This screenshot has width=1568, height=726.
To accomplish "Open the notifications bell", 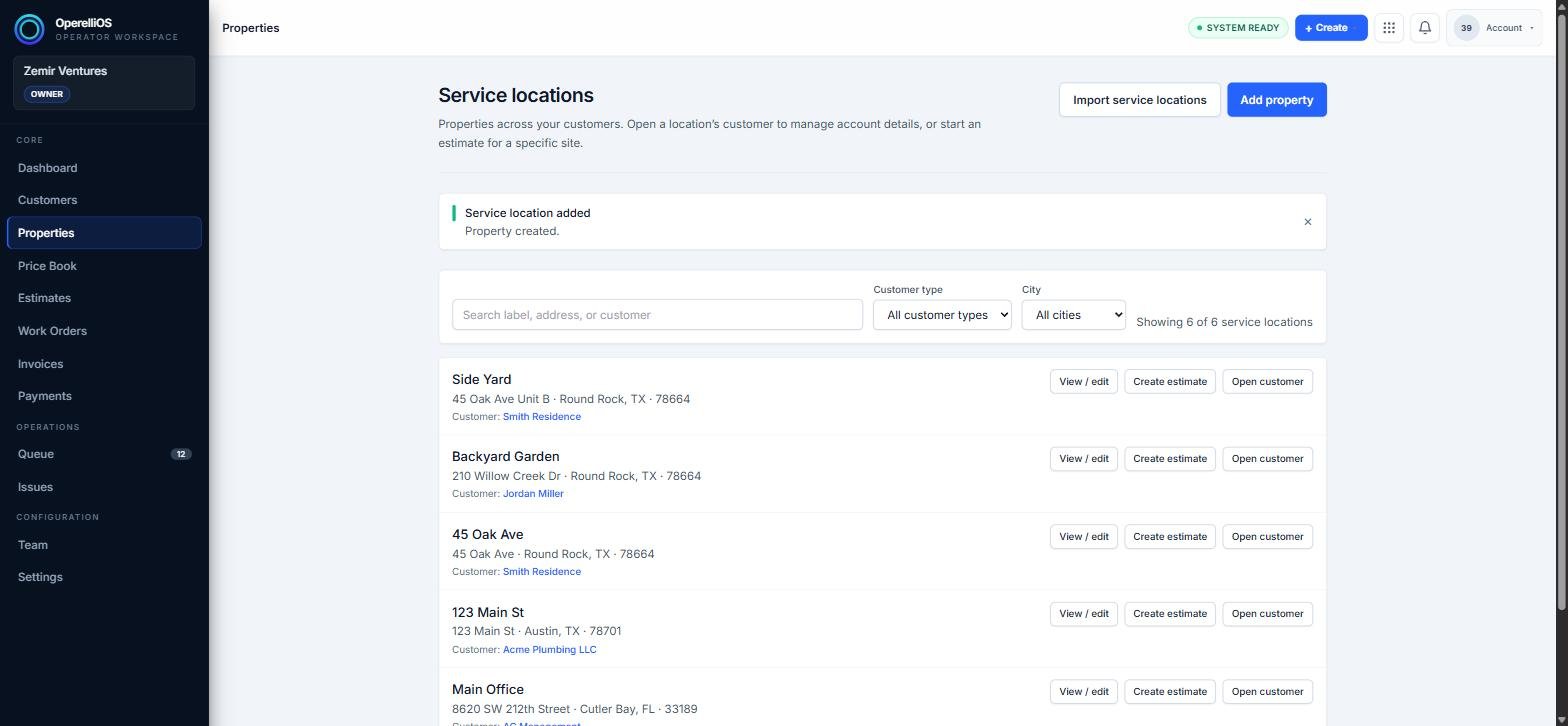I will [1425, 28].
